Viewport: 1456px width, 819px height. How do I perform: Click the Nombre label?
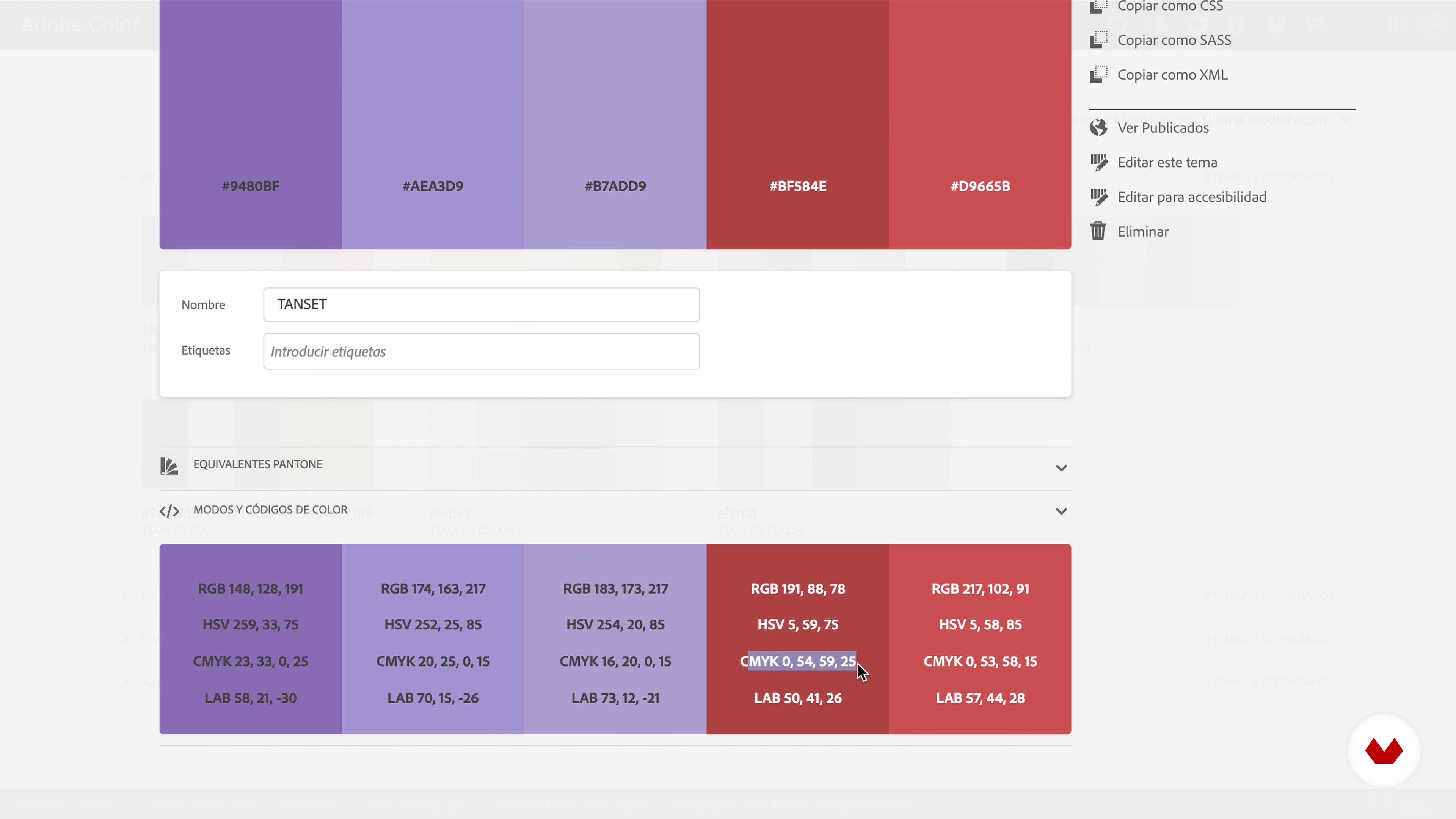[203, 305]
